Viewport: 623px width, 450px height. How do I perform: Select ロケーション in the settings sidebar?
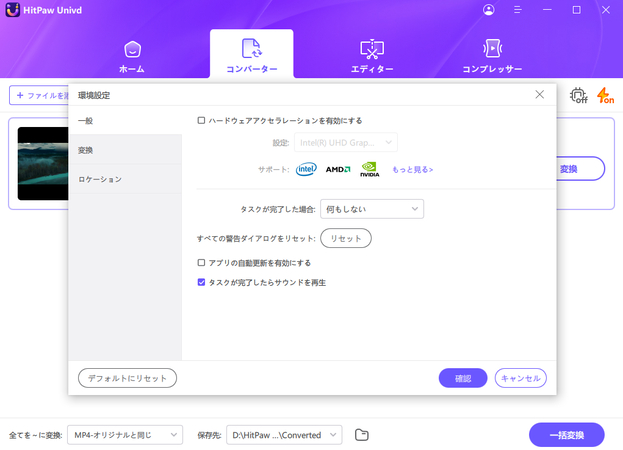[125, 179]
